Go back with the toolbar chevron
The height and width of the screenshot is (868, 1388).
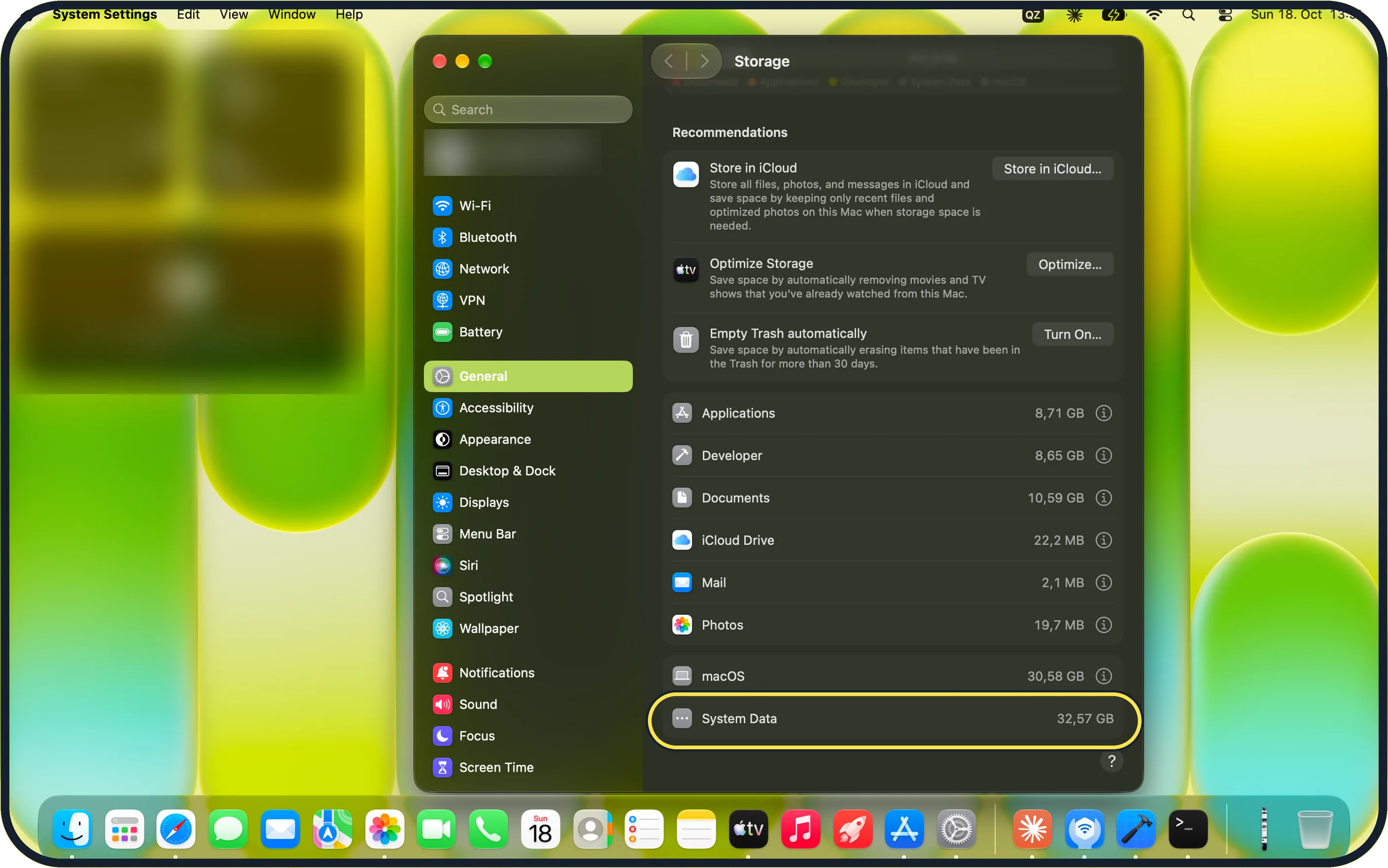pos(669,61)
